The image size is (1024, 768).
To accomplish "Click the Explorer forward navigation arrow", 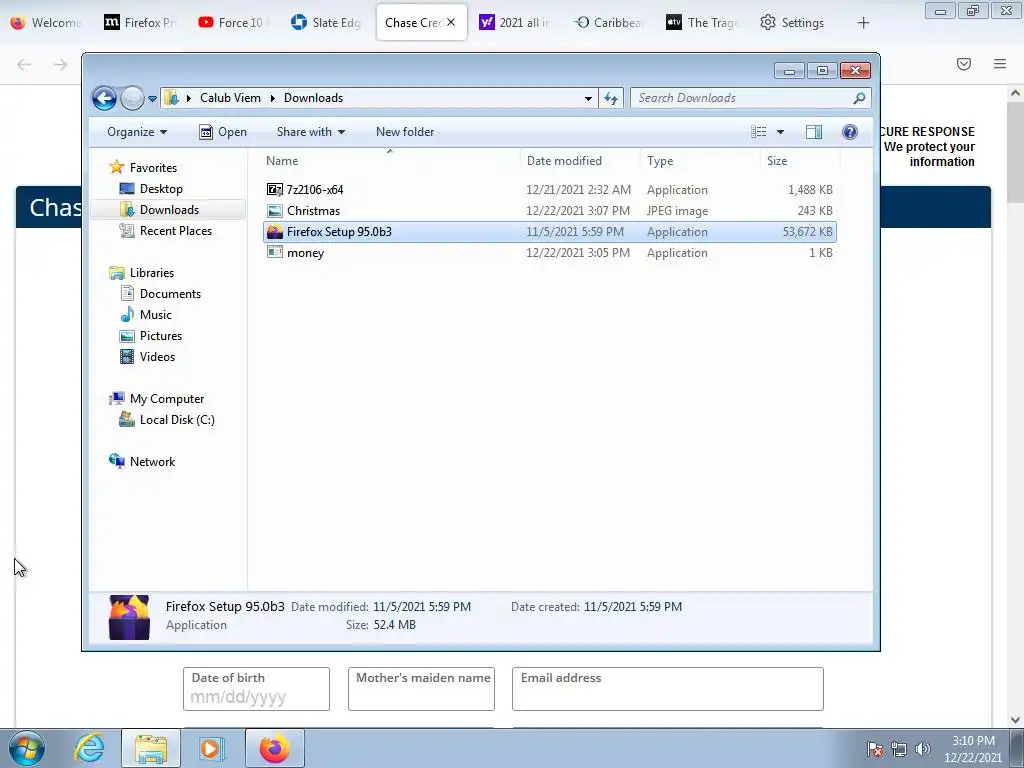I will pos(133,99).
